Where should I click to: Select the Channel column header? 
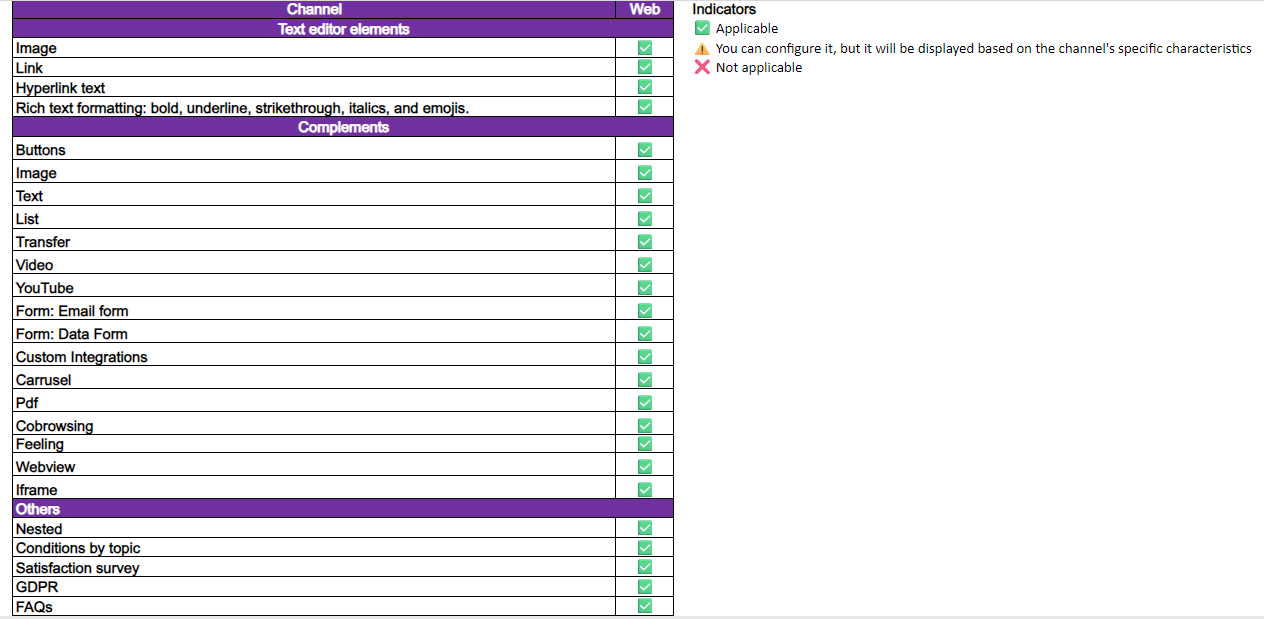[x=314, y=9]
